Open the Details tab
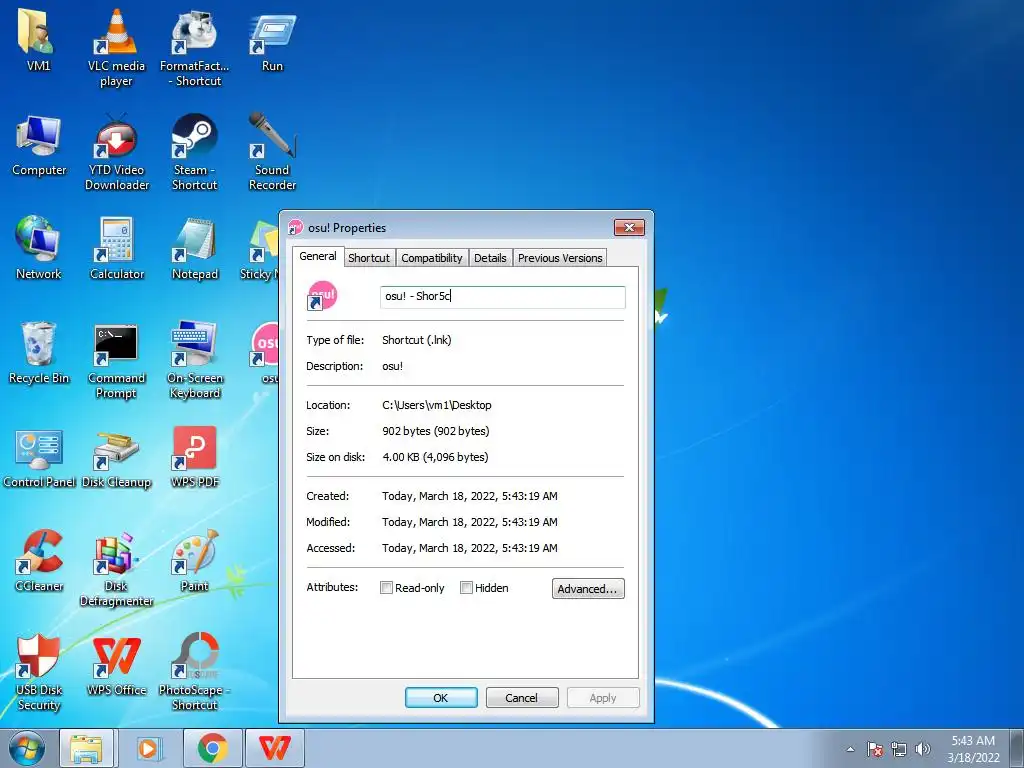The height and width of the screenshot is (768, 1024). 490,258
